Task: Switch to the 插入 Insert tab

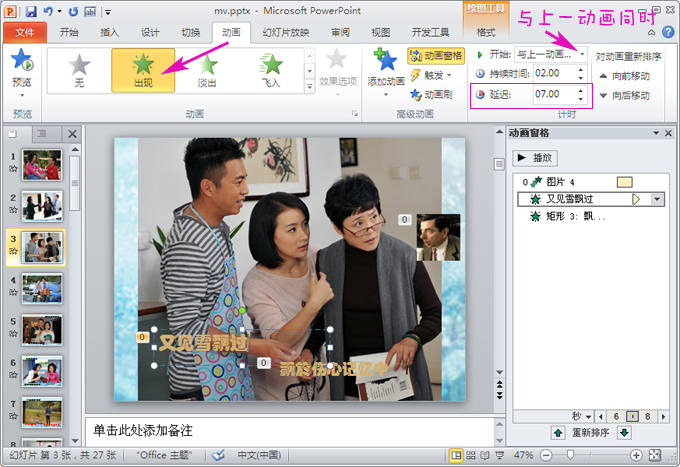Action: click(x=109, y=33)
